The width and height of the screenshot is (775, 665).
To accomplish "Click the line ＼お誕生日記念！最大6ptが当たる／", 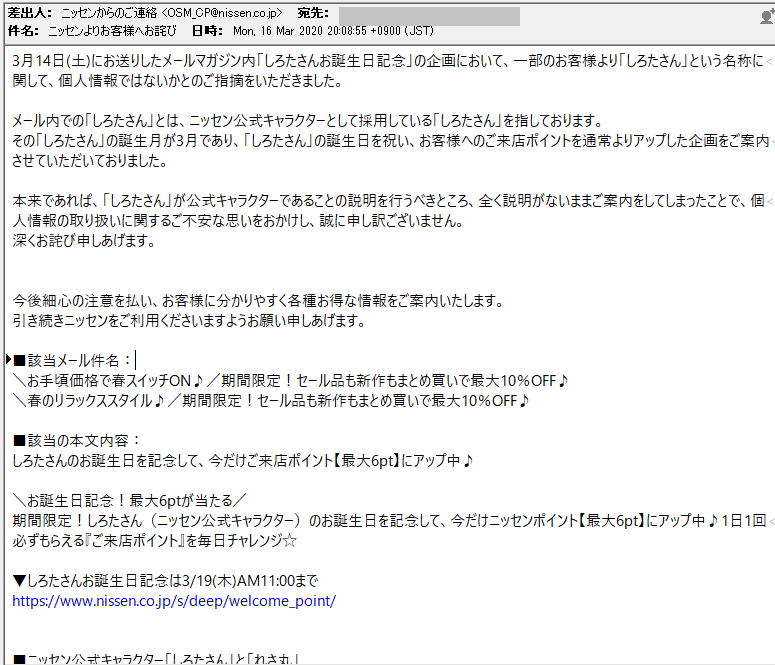I will click(129, 500).
